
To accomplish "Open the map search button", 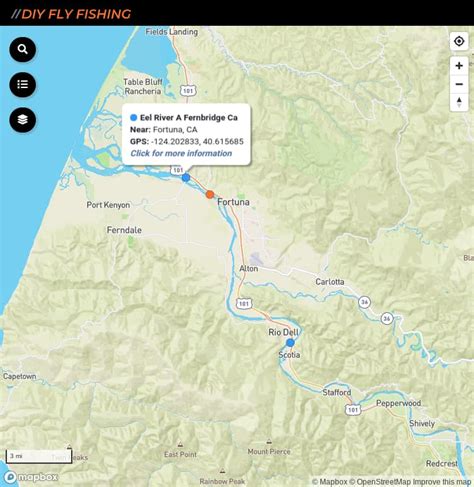I will pyautogui.click(x=23, y=50).
